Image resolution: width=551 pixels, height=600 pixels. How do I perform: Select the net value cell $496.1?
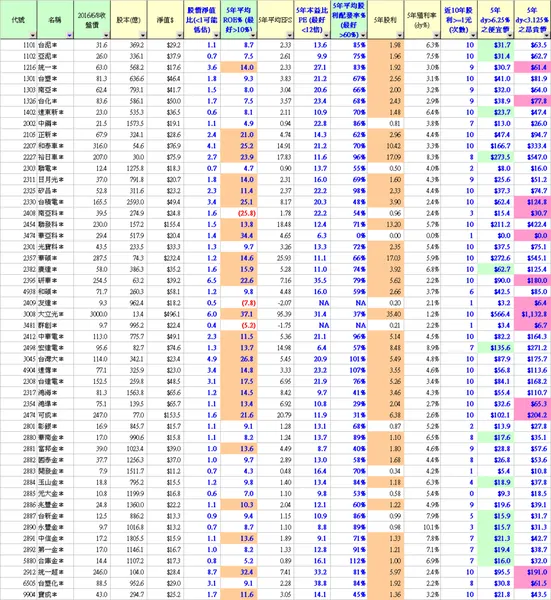point(165,314)
